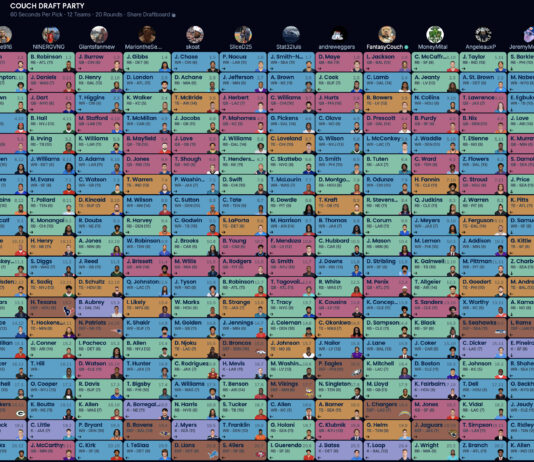
Task: Open MoneyMital's shamrock avatar
Action: 435,35
